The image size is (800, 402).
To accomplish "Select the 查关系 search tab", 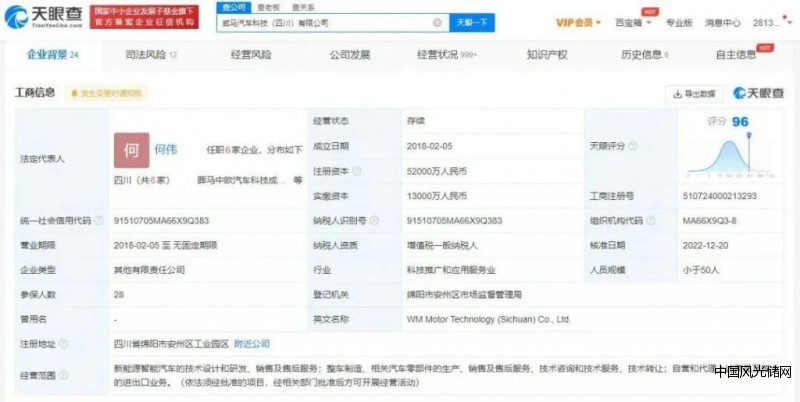I will [303, 7].
